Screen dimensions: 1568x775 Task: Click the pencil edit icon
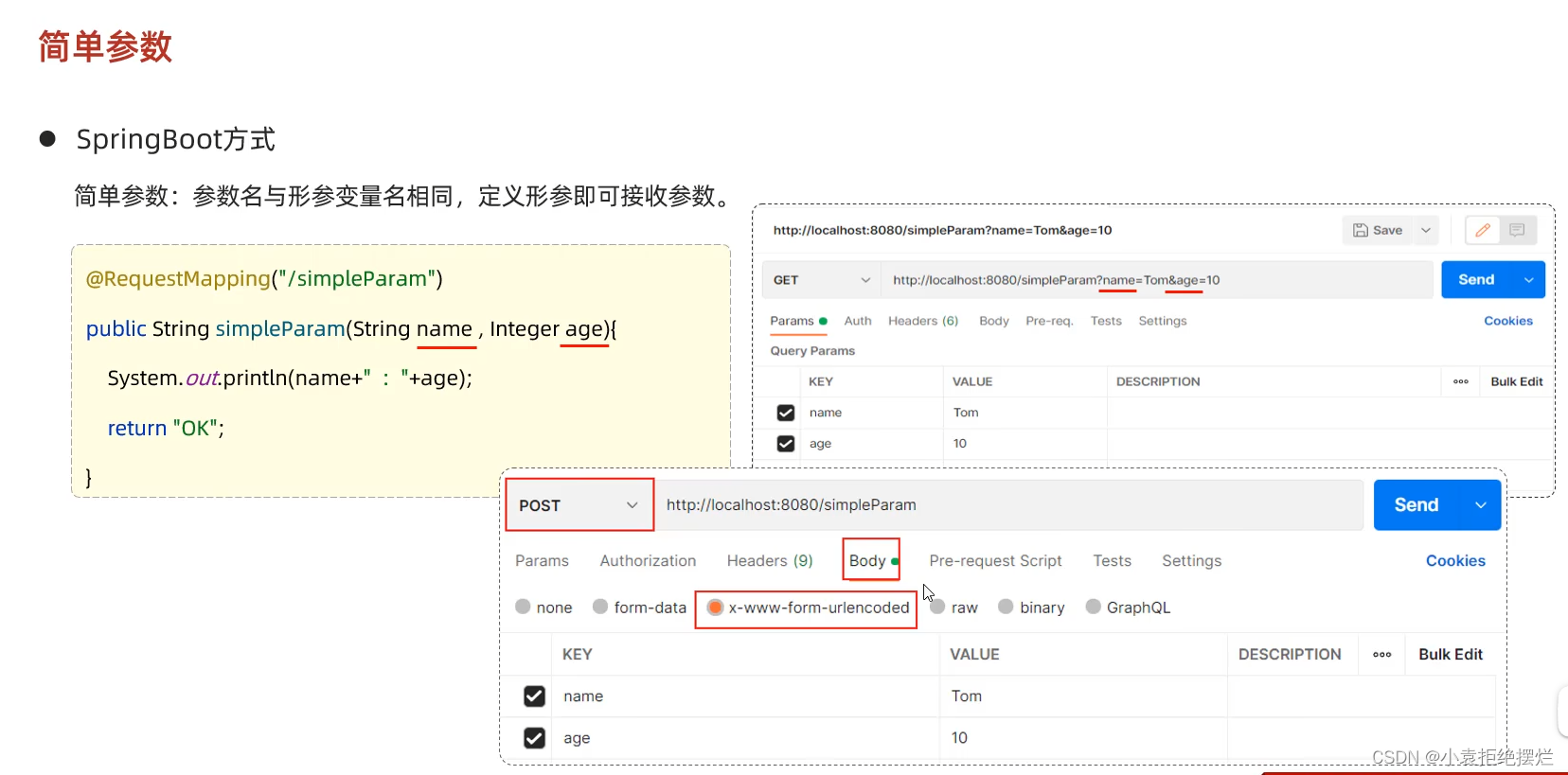1483,230
